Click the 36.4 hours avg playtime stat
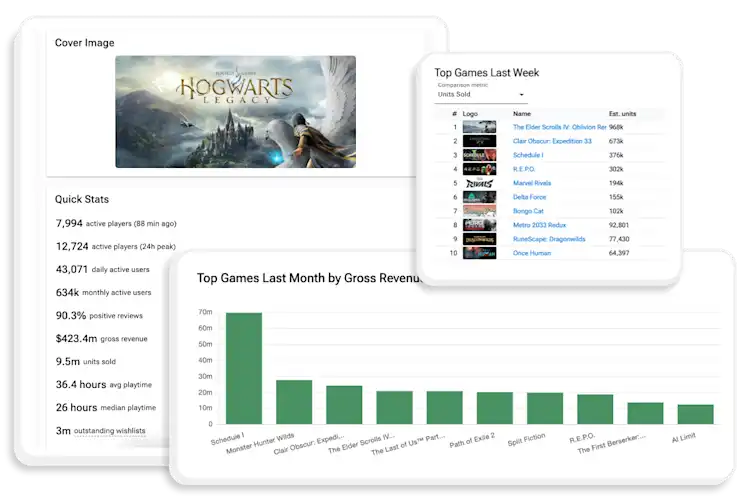Image resolution: width=750 pixels, height=501 pixels. click(104, 384)
